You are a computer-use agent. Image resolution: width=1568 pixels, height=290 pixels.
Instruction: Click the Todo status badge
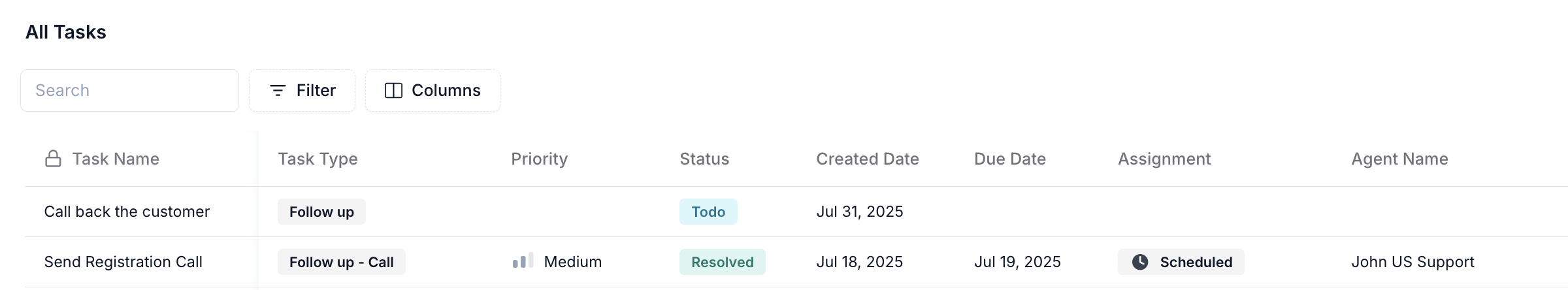[708, 212]
